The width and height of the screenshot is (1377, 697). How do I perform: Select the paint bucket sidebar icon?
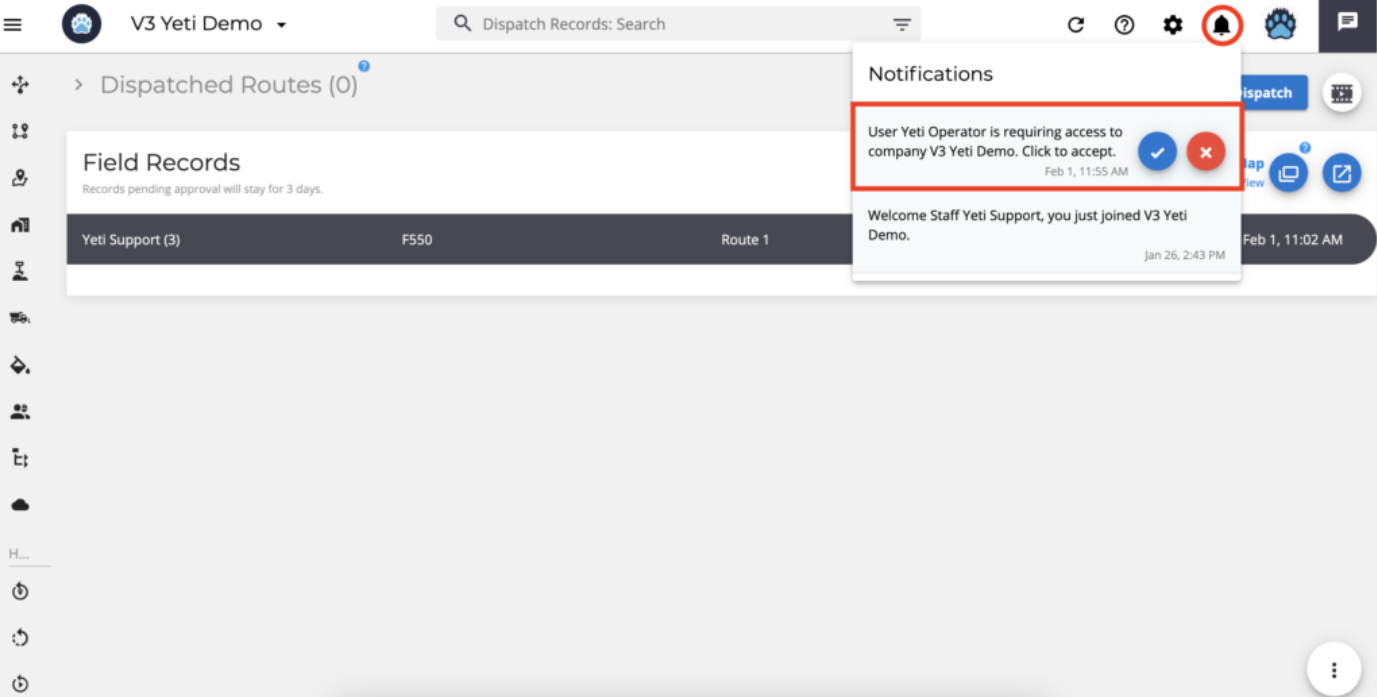pos(20,365)
